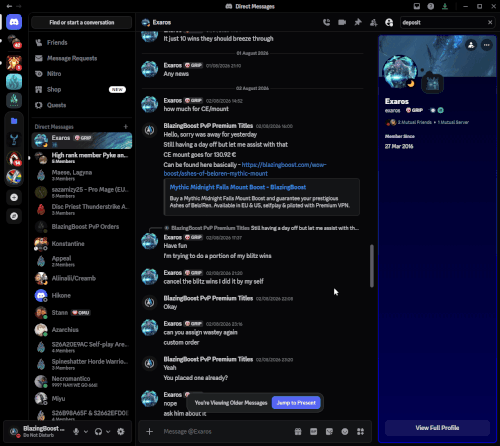Image resolution: width=500 pixels, height=446 pixels.
Task: Open Discover servers compass icon
Action: click(x=14, y=216)
